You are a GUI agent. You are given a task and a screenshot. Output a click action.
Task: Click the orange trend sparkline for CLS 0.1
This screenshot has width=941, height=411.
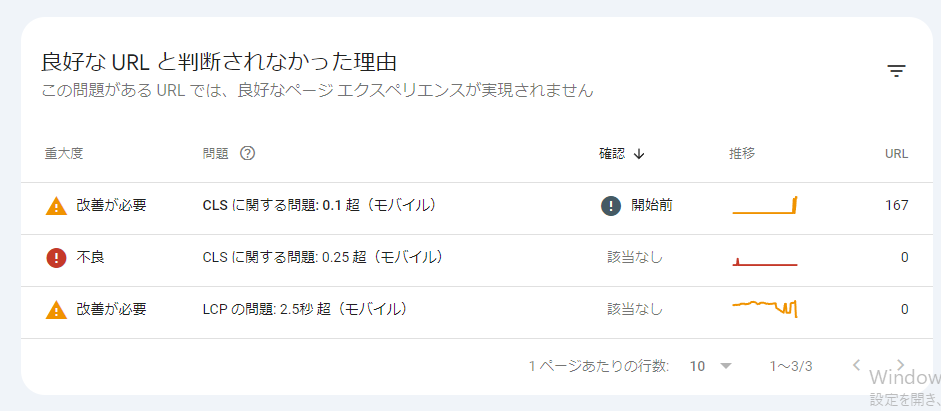(765, 205)
